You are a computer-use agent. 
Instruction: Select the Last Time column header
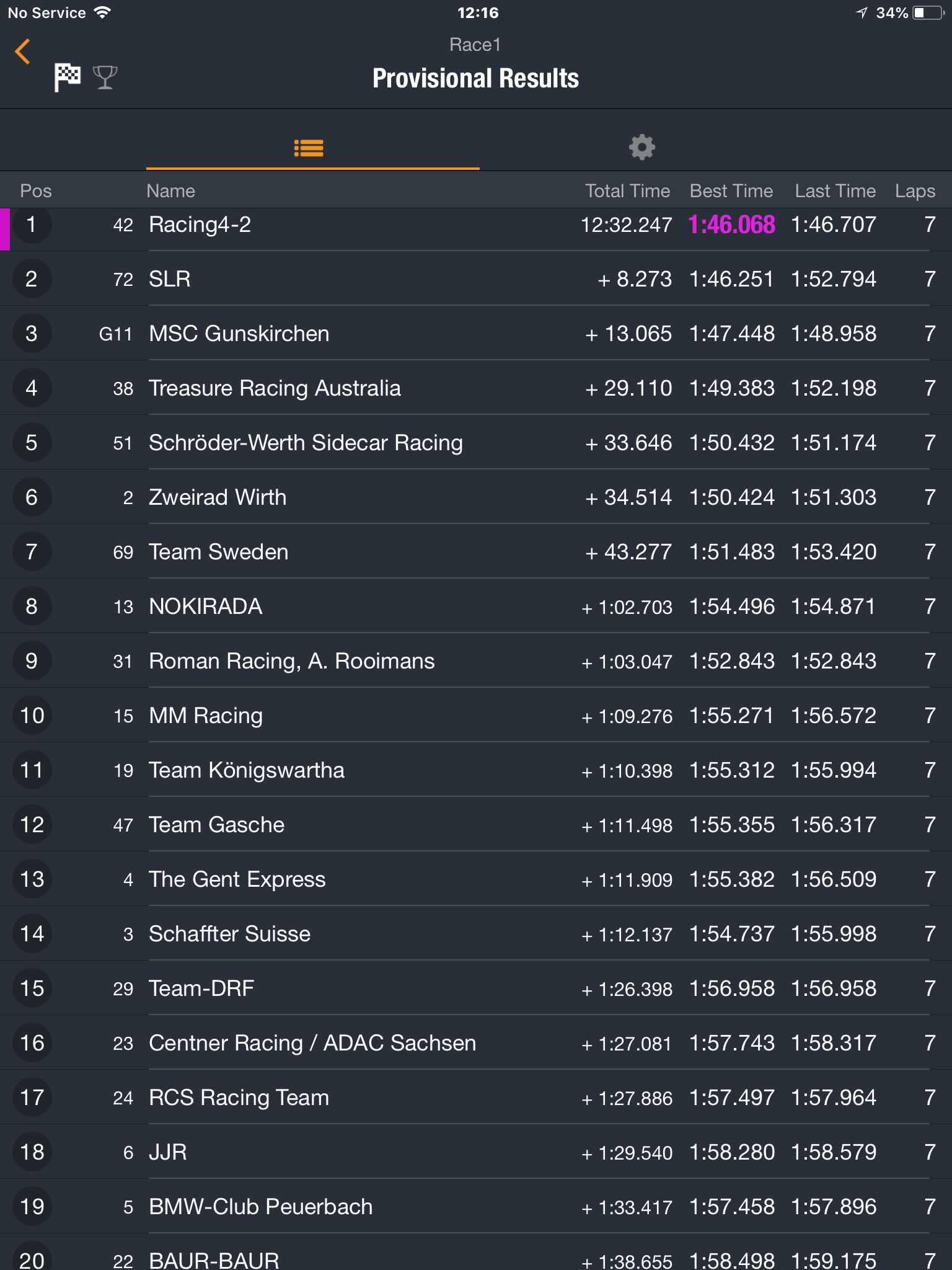click(x=835, y=191)
